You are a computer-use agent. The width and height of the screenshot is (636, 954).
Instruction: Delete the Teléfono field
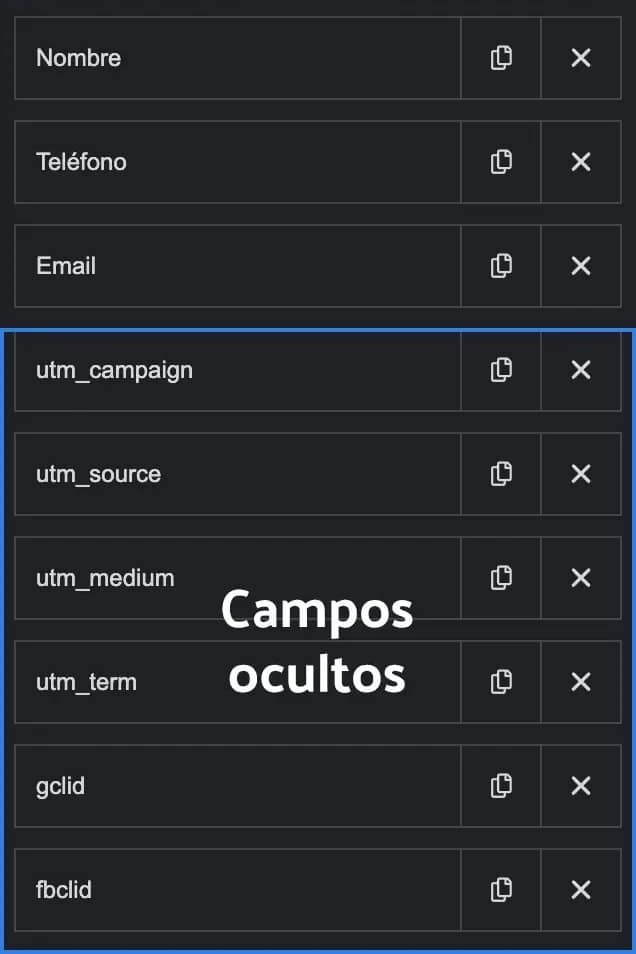click(x=581, y=162)
